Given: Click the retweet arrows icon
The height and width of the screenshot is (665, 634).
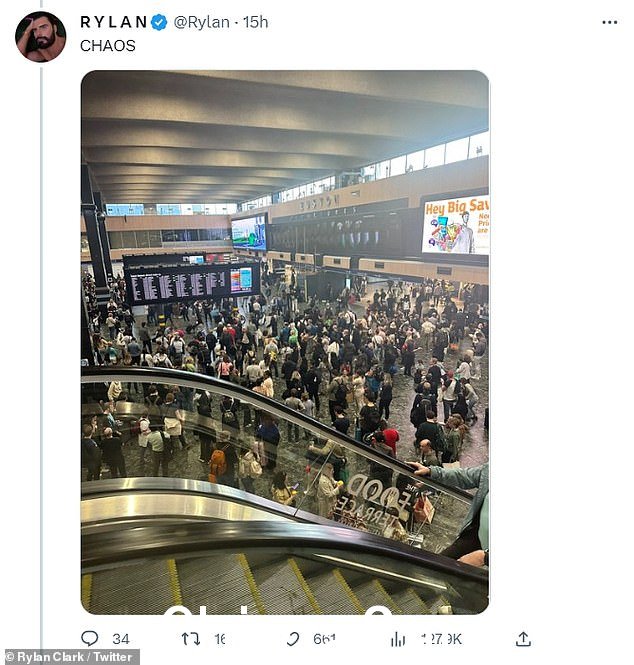Looking at the screenshot, I should [190, 639].
